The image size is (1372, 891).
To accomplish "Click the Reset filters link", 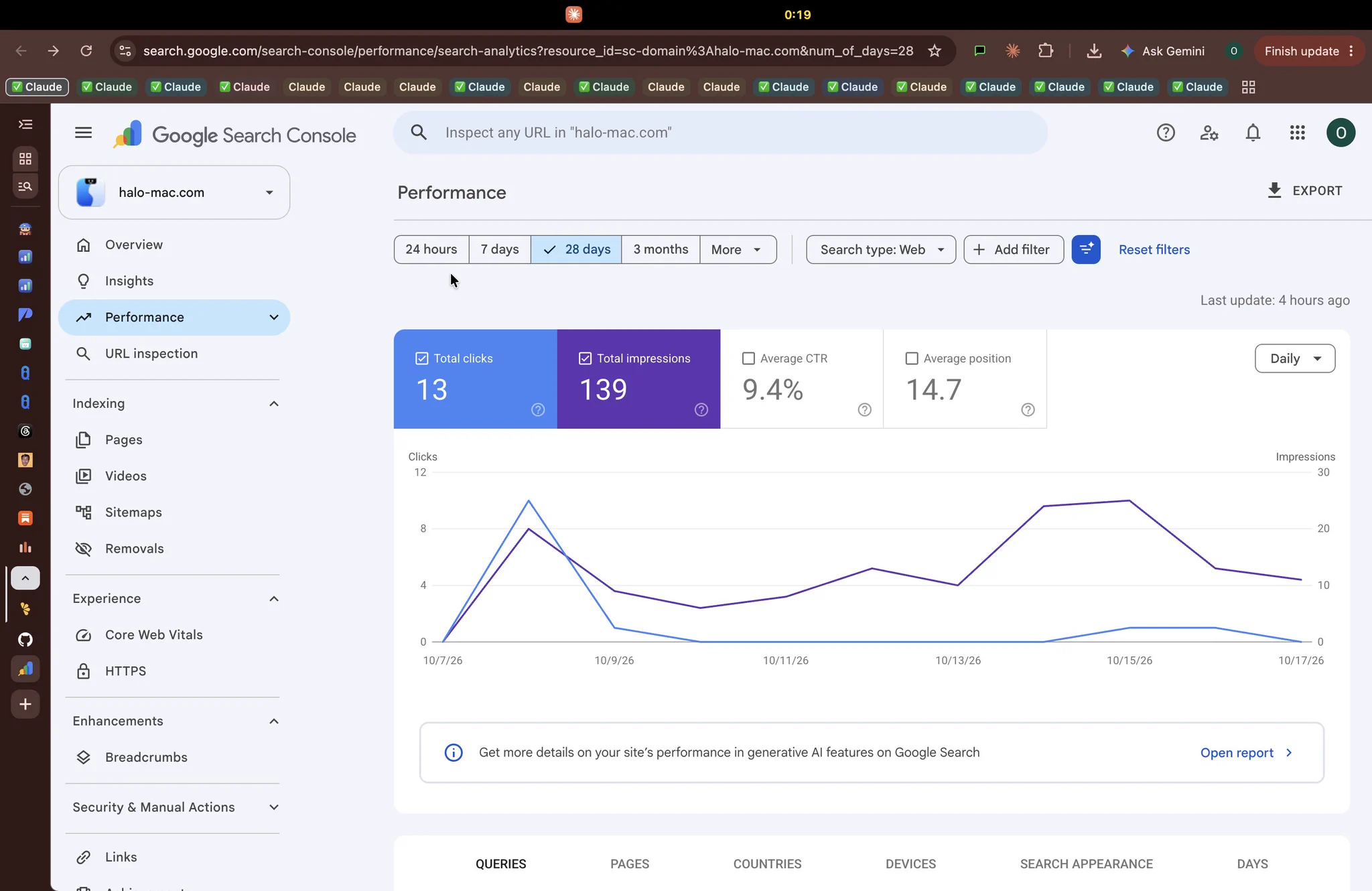I will pos(1154,249).
